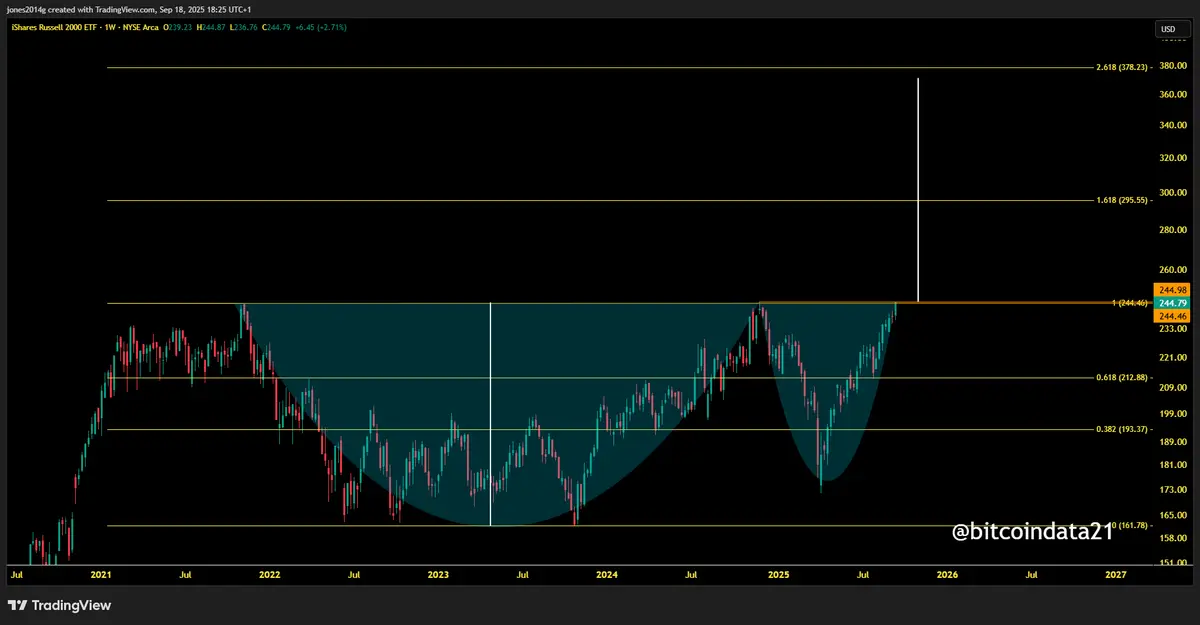Click the 280.00 price axis label

[x=1173, y=230]
